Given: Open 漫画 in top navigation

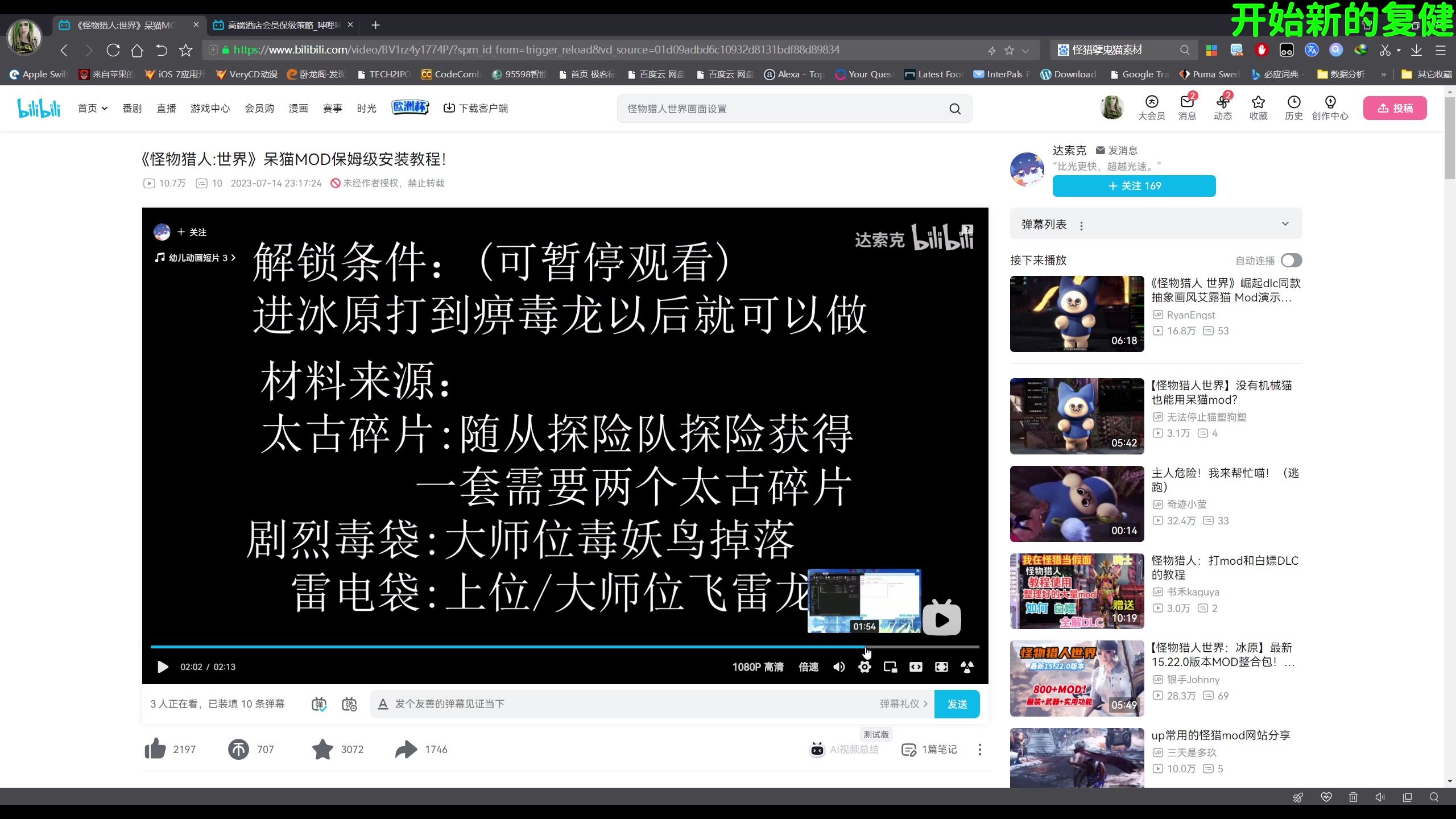Looking at the screenshot, I should 298,108.
